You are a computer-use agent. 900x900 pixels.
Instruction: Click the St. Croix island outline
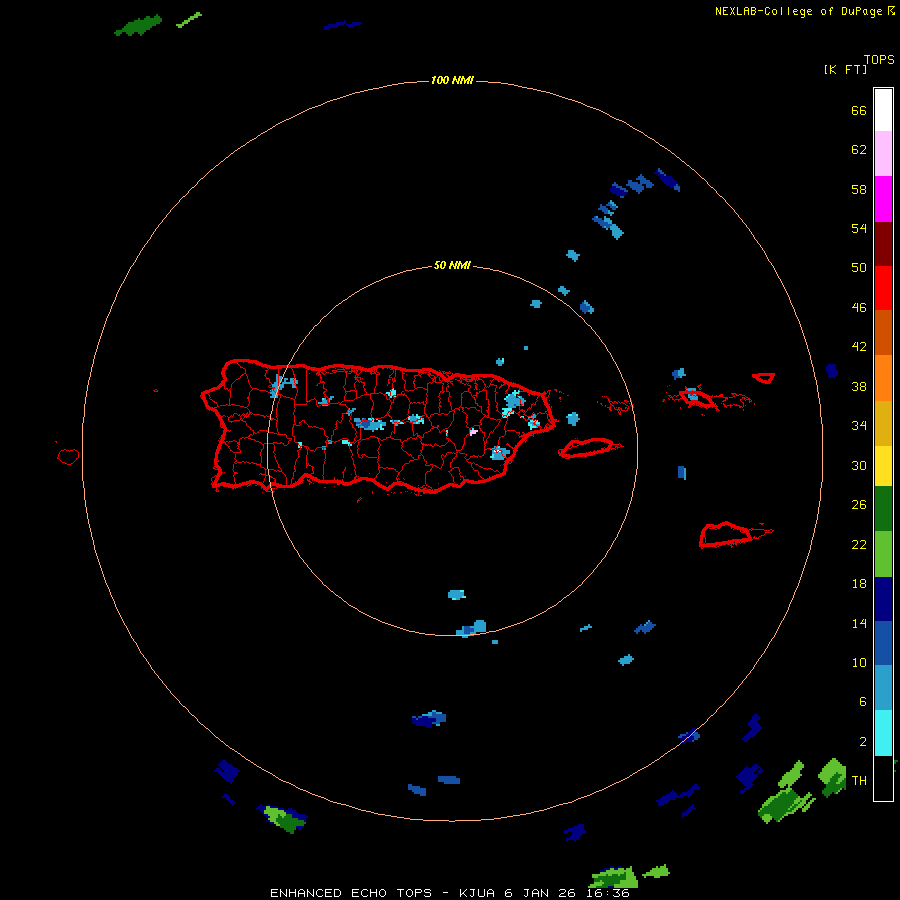coord(735,535)
